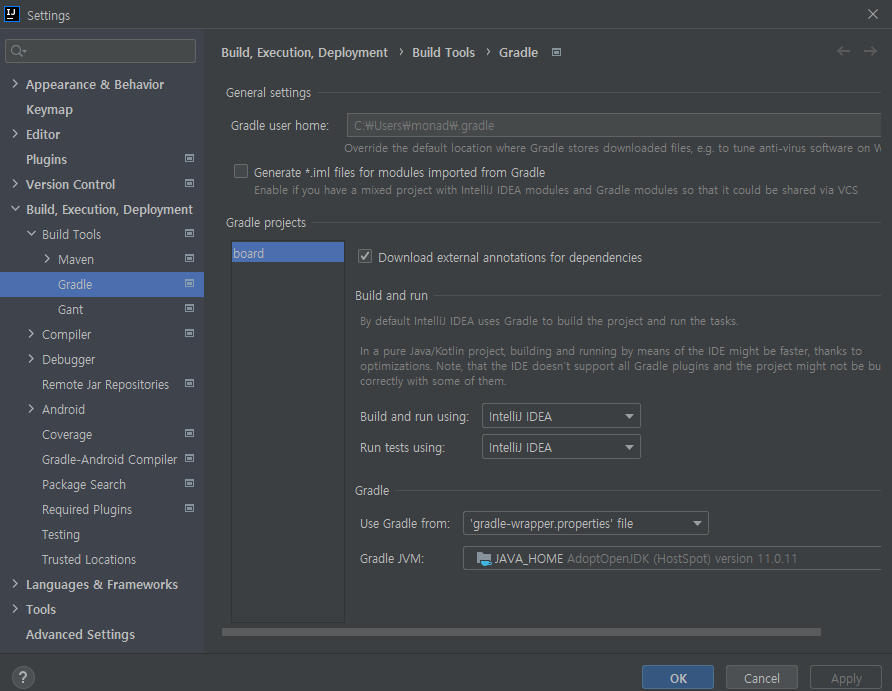Expand Languages & Frameworks section
The height and width of the screenshot is (691, 892).
15,584
